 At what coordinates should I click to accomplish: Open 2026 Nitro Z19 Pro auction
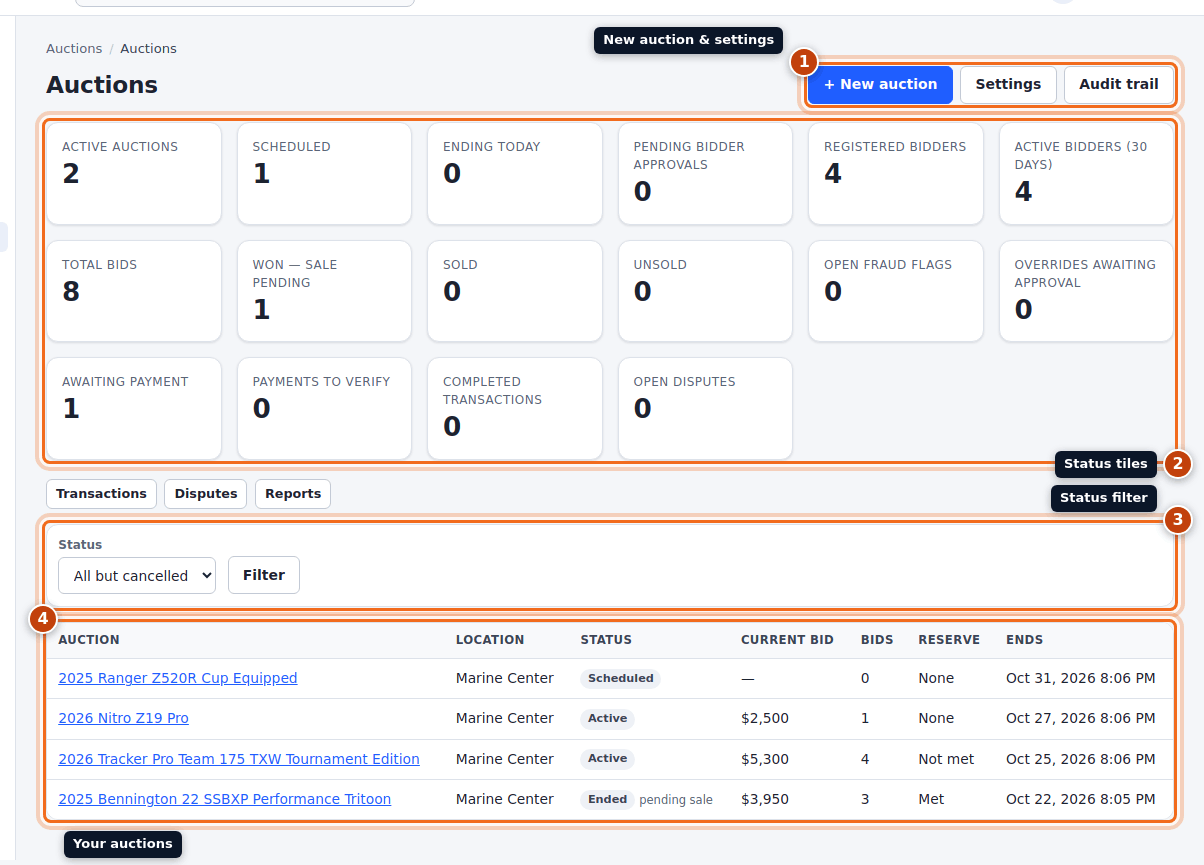123,718
